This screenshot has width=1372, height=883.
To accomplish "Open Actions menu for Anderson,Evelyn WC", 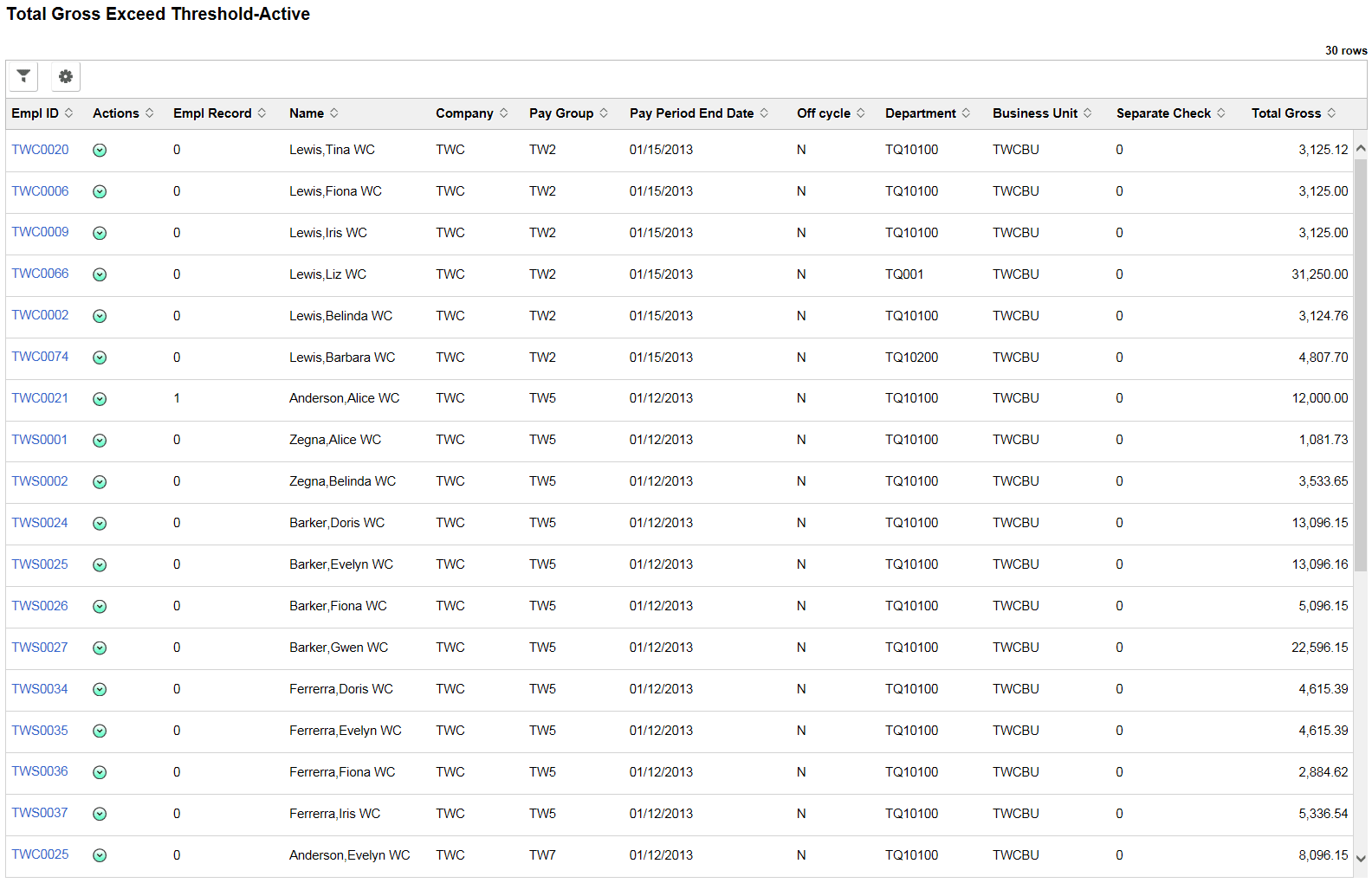I will (x=100, y=855).
